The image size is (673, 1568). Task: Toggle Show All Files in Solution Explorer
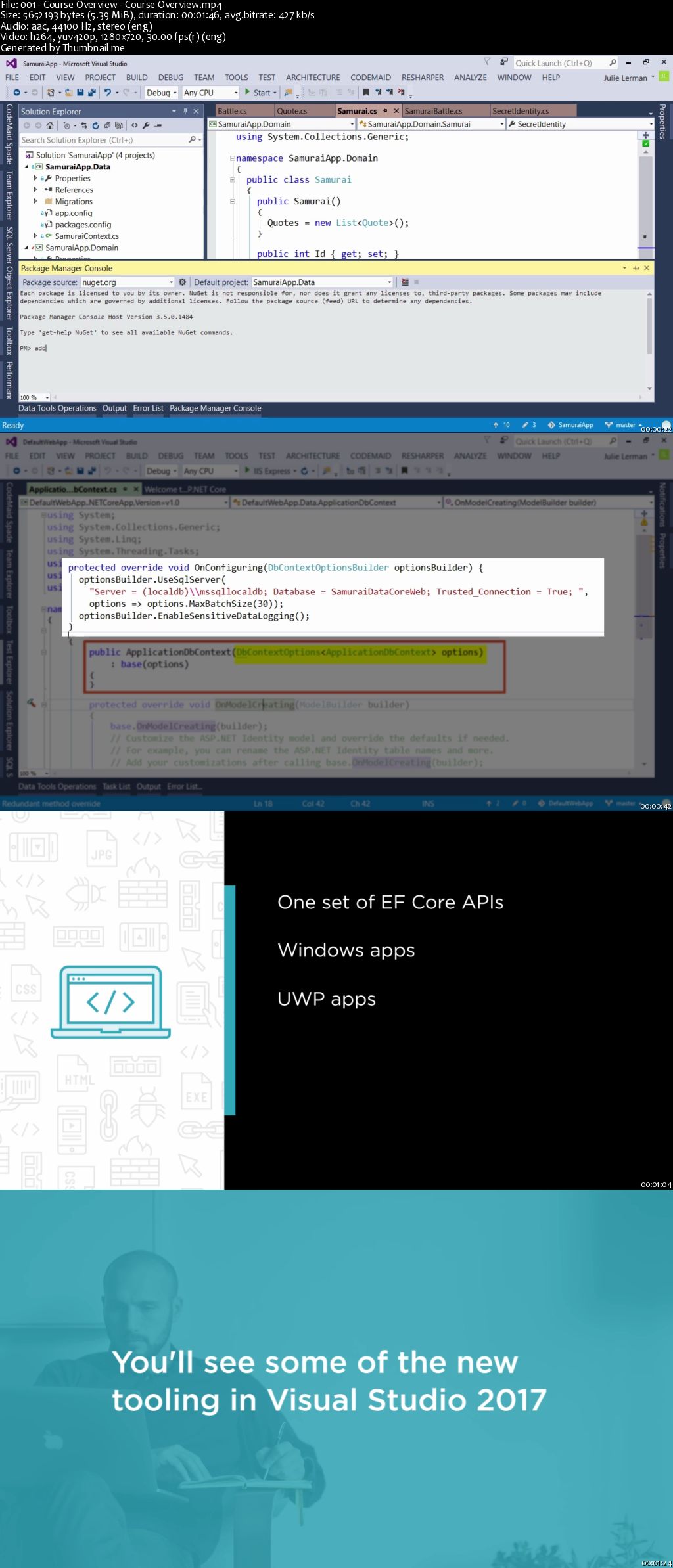pyautogui.click(x=119, y=125)
